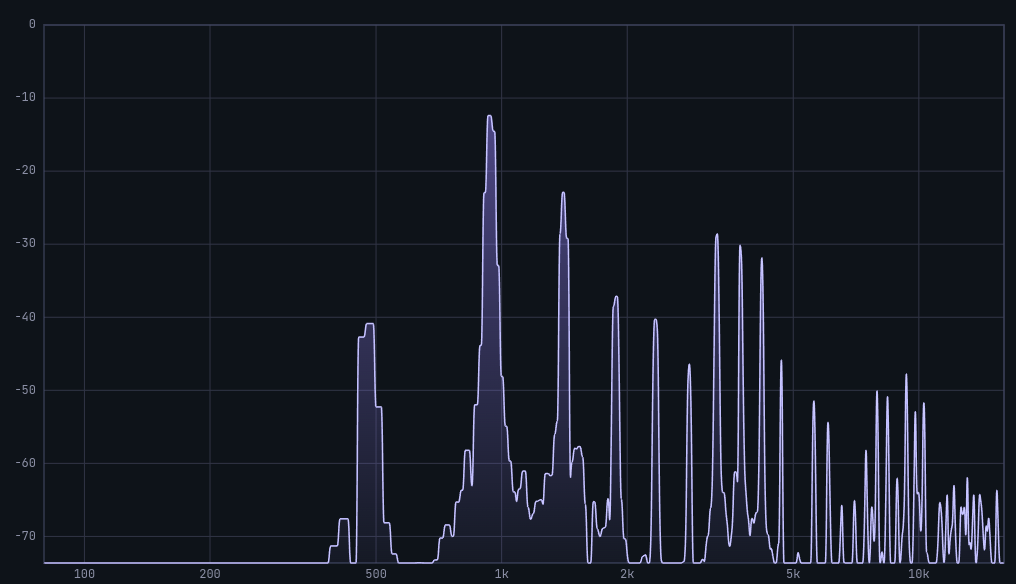Click the flat-topped spectrum peak near 500 Hz
1016x584 pixels.
[x=369, y=325]
